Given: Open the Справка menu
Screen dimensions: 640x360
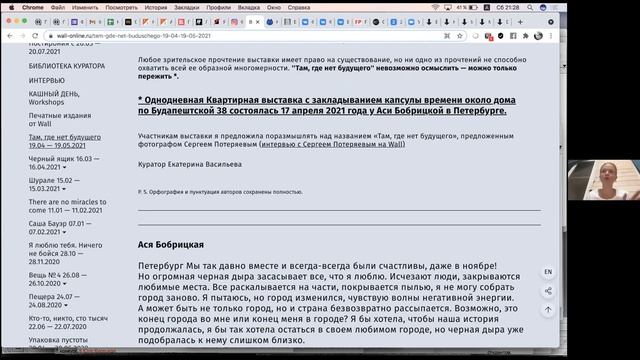Looking at the screenshot, I should (299, 7).
